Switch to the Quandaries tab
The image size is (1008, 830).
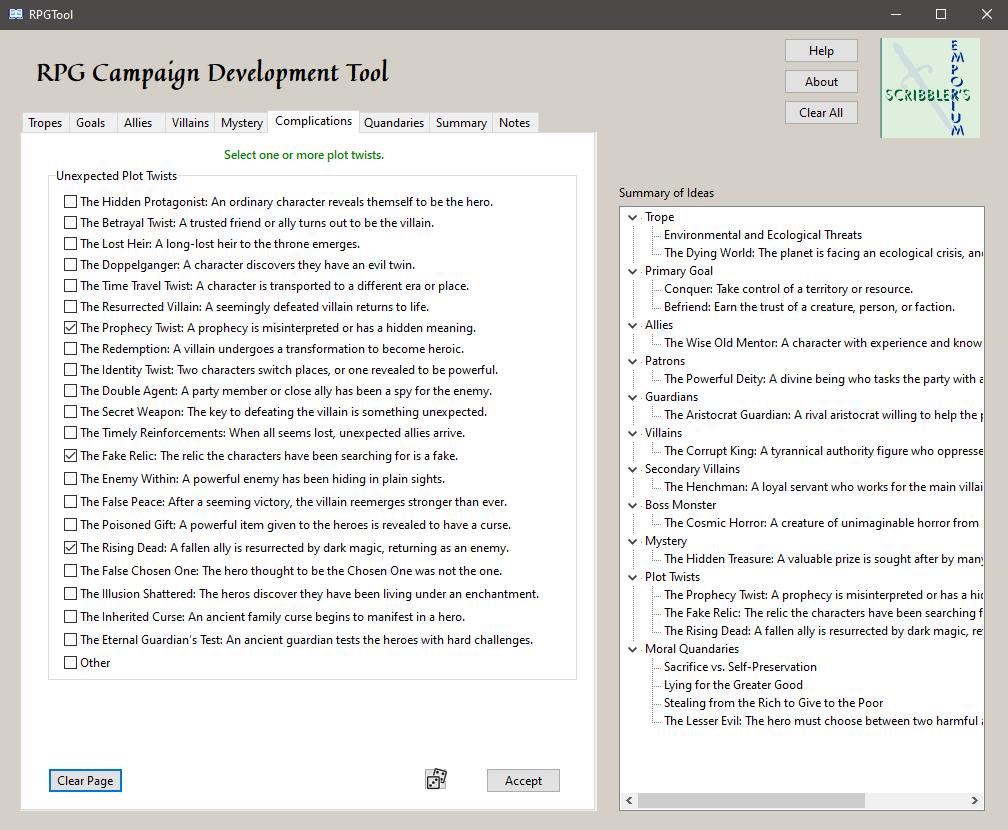(393, 123)
